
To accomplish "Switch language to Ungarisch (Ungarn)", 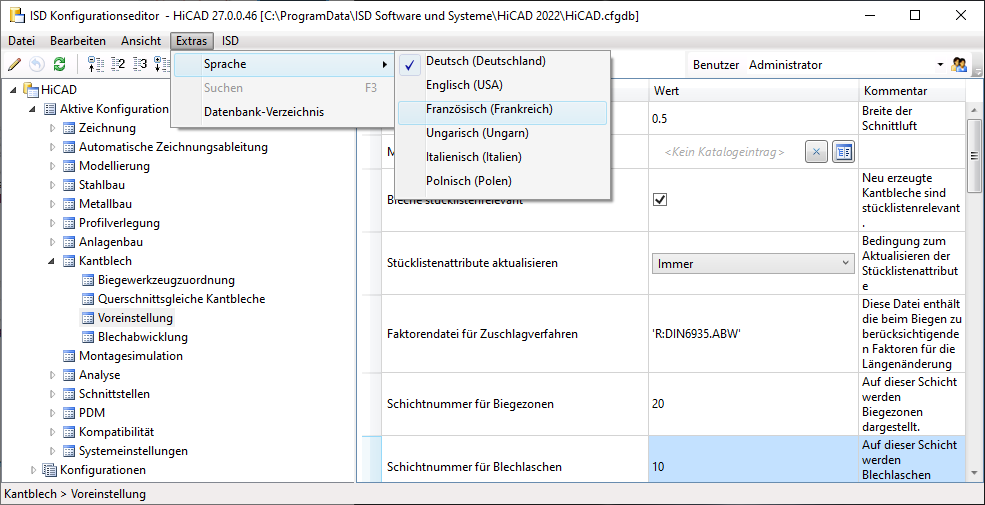I will pos(503,133).
